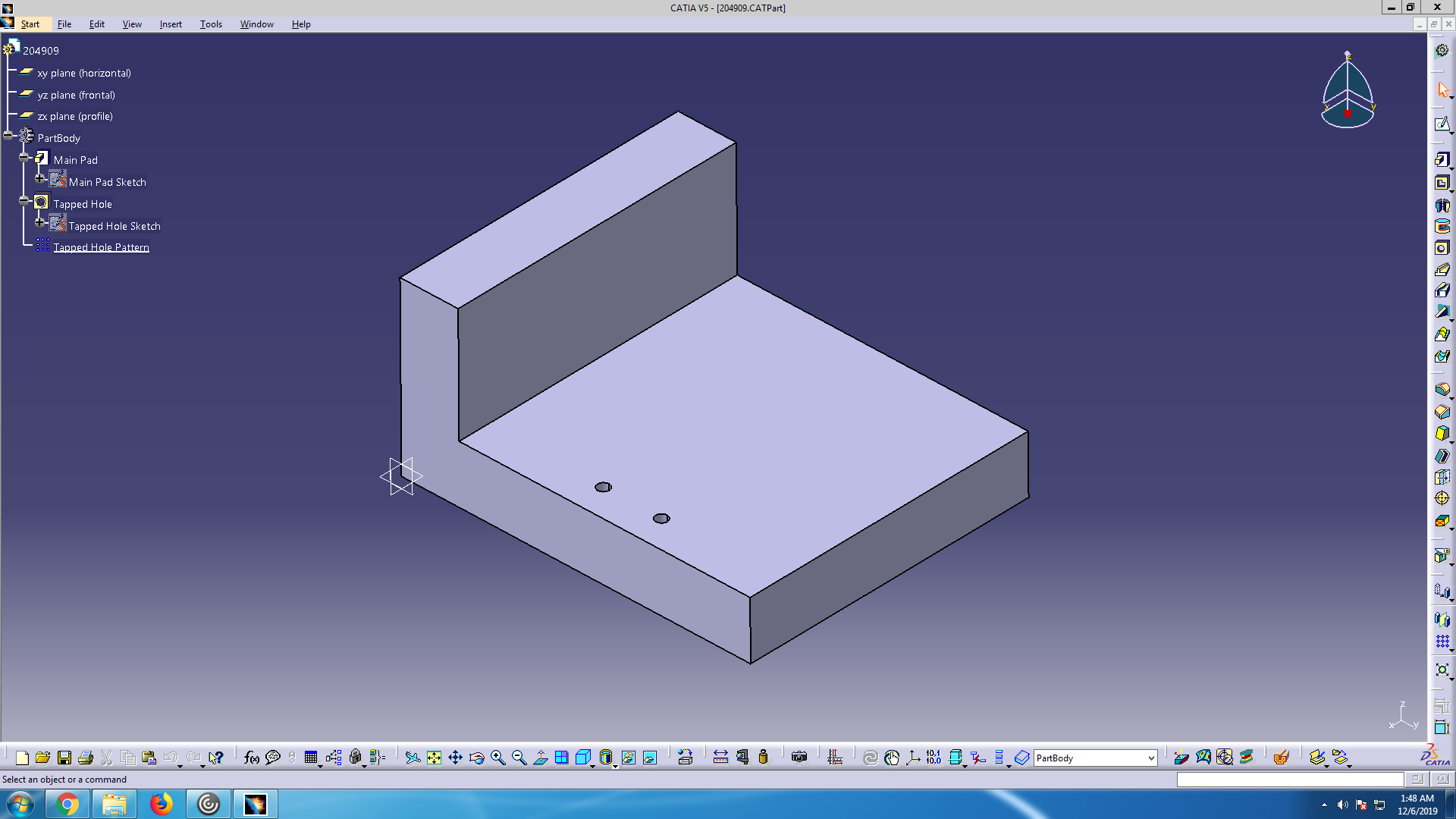Screen dimensions: 1456x819
Task: Click the Rotate view icon
Action: tap(476, 758)
